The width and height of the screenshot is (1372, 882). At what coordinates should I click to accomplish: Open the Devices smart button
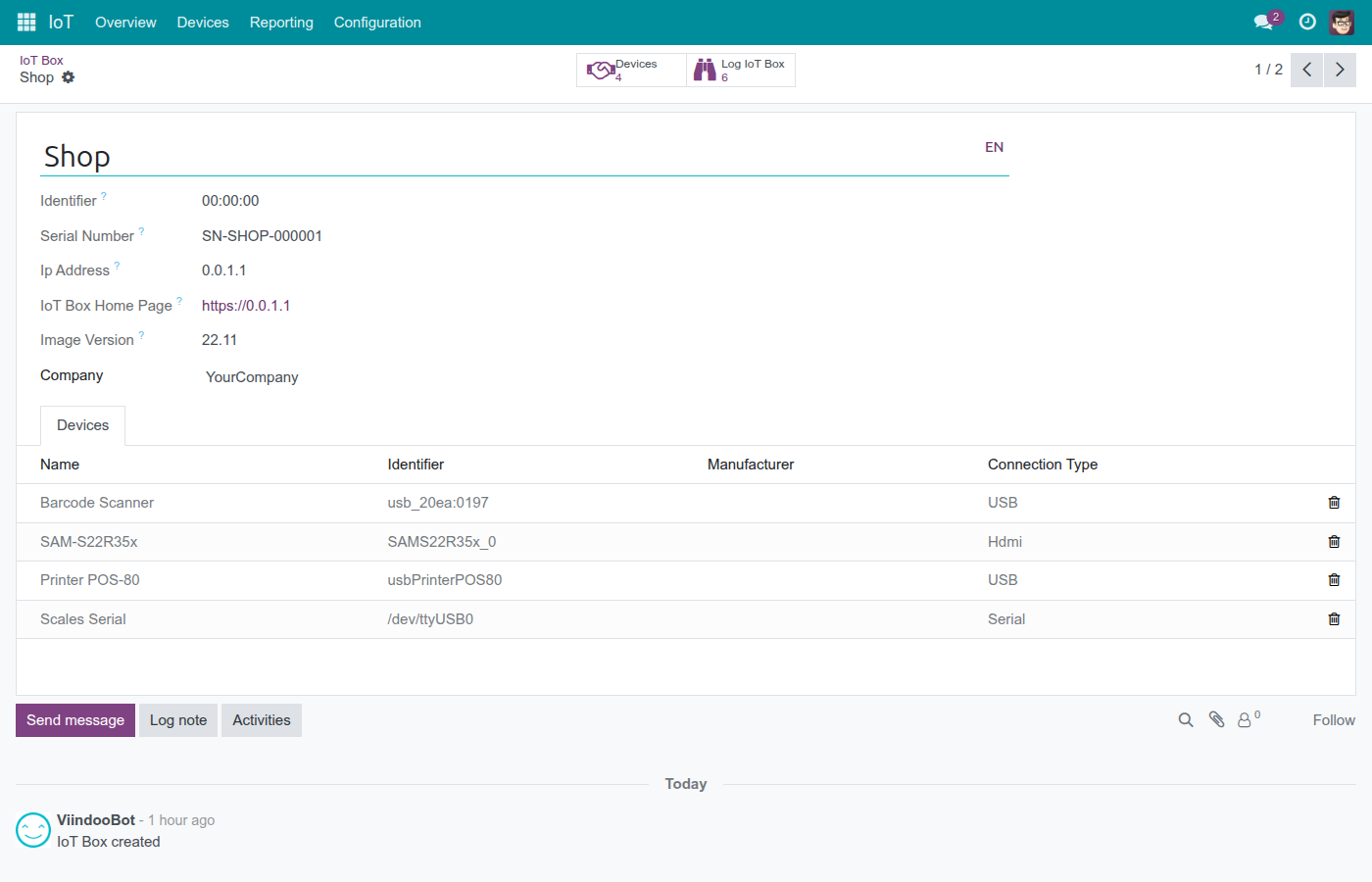tap(631, 70)
